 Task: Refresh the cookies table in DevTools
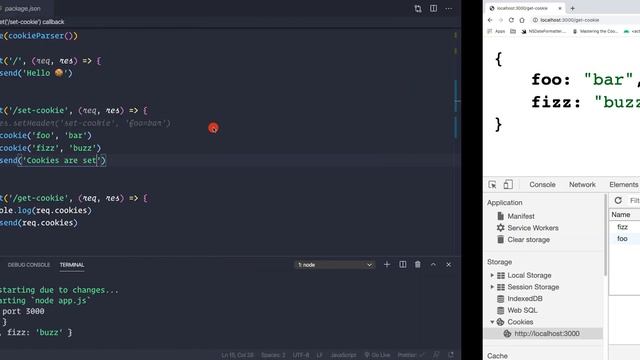618,200
